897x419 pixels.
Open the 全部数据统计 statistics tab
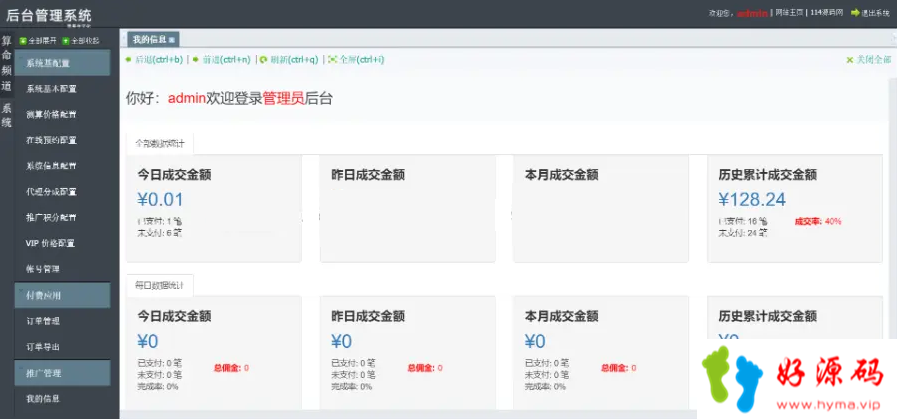pyautogui.click(x=160, y=144)
